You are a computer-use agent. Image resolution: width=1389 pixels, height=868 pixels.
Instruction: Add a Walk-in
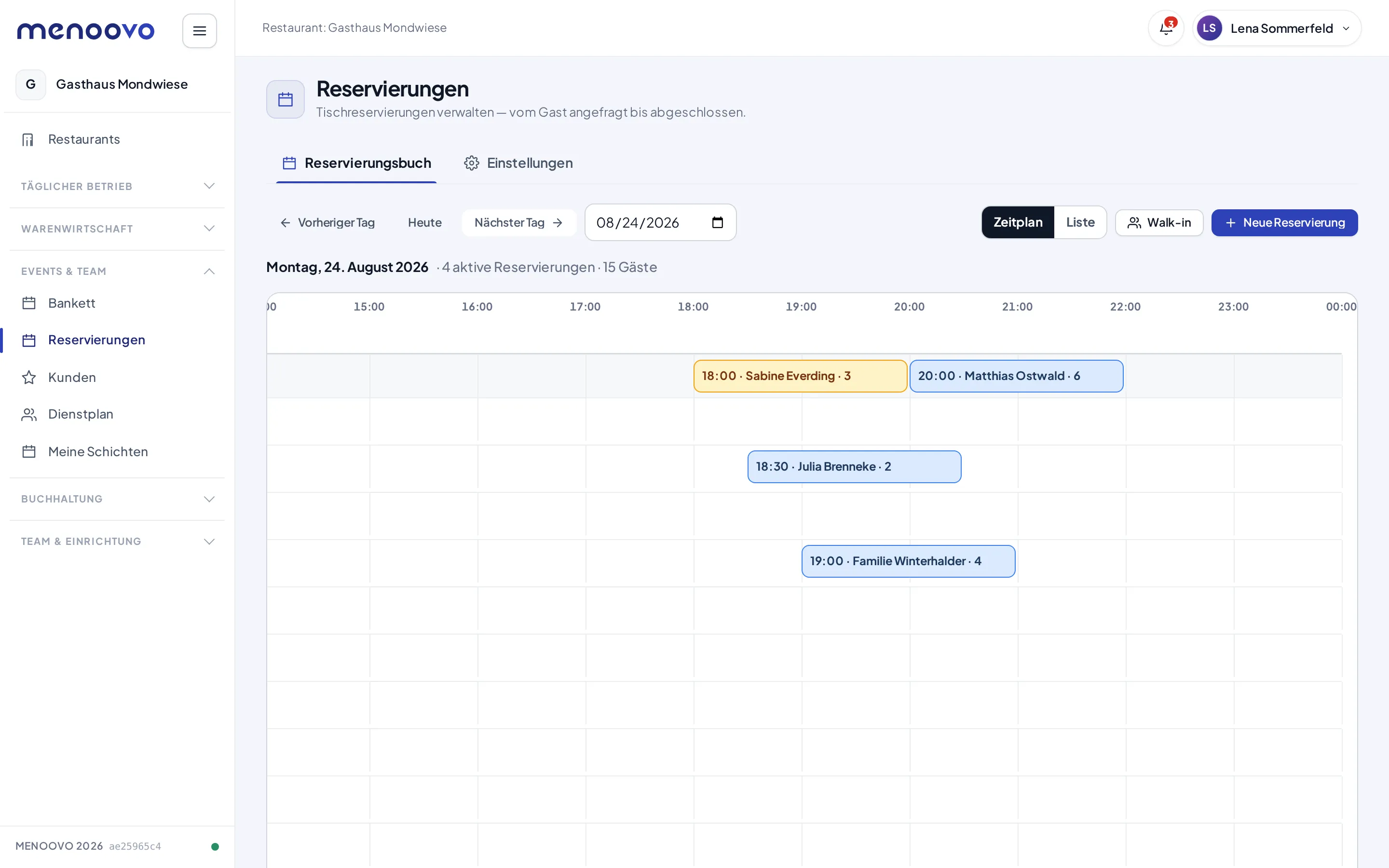coord(1159,223)
